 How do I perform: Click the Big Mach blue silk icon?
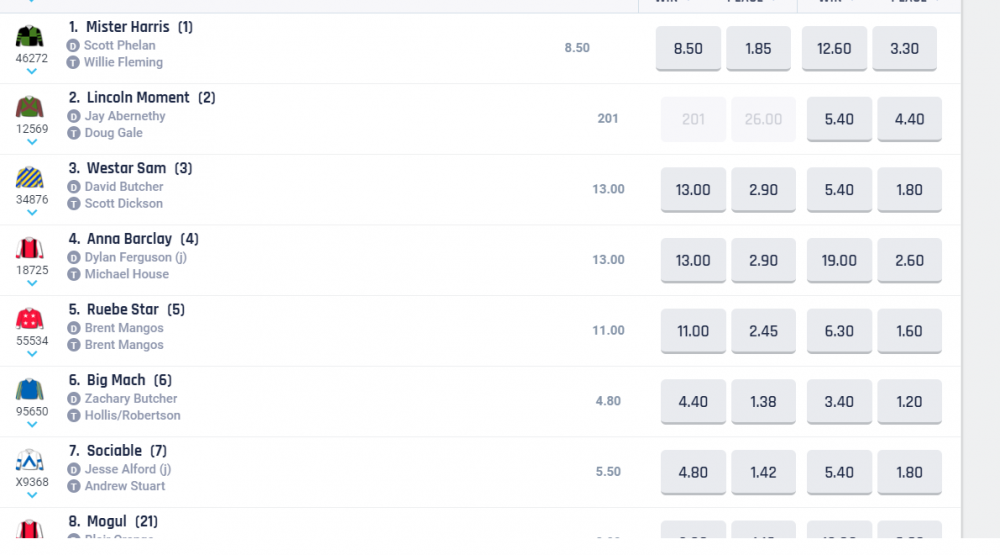pyautogui.click(x=31, y=390)
